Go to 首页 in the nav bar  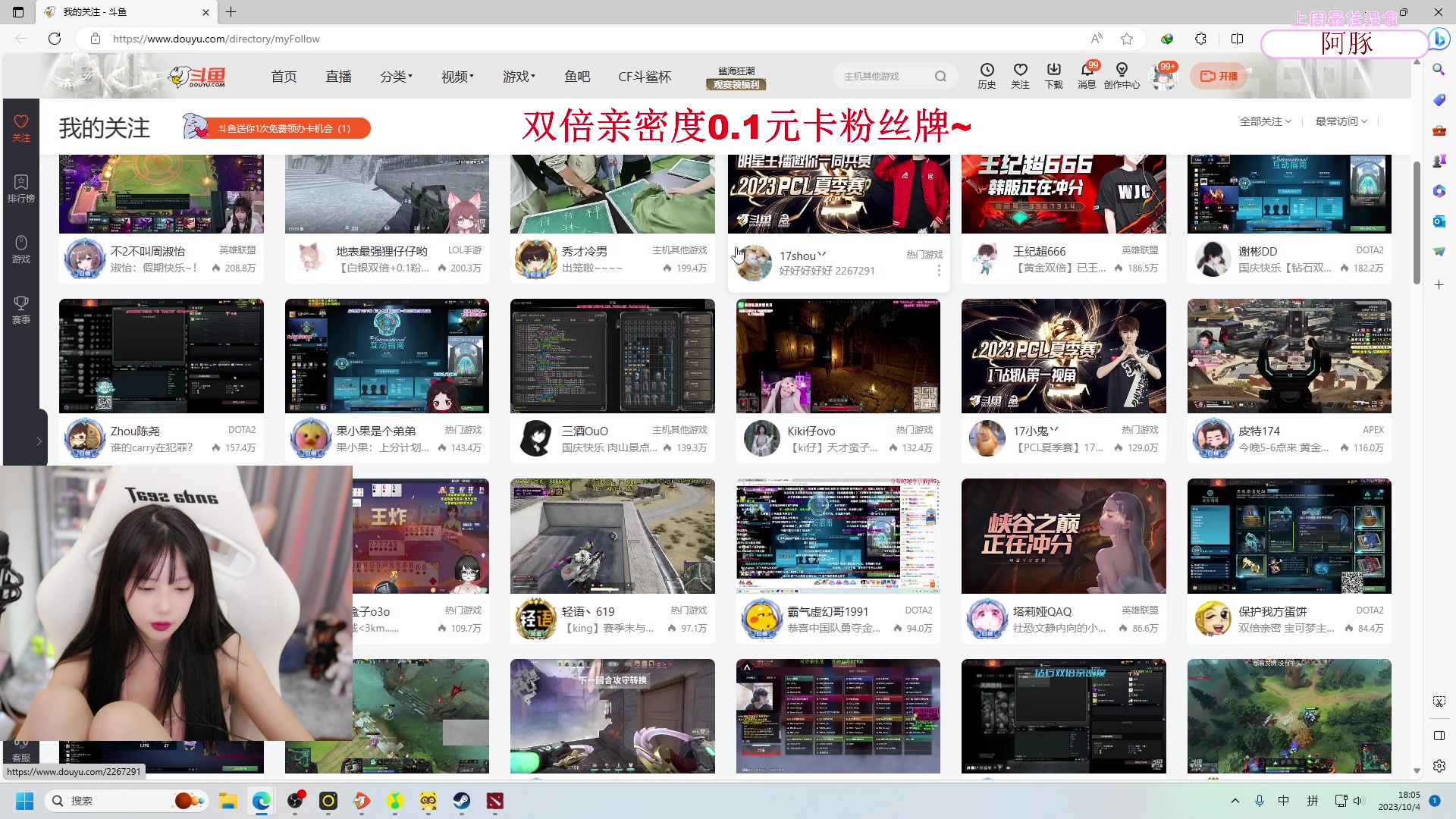pos(284,77)
